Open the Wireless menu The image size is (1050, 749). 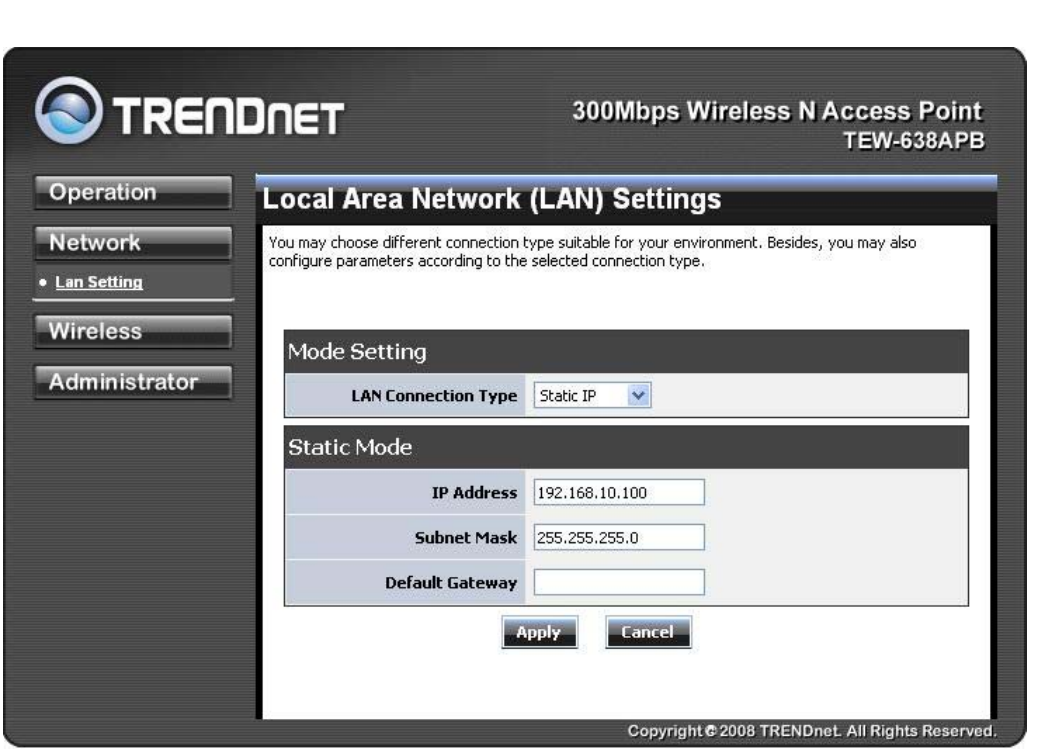tap(133, 331)
